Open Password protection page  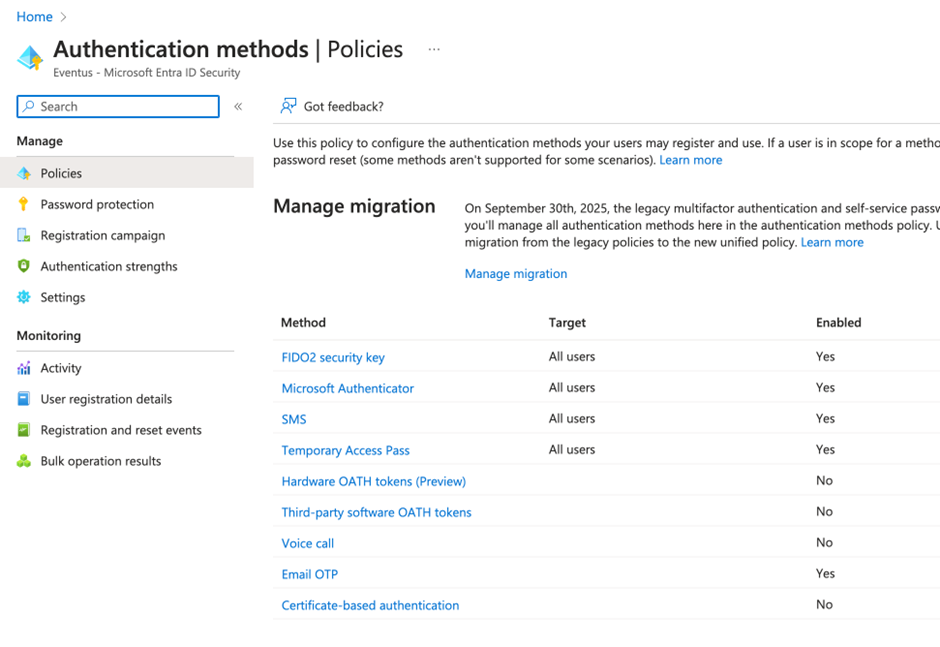point(97,204)
